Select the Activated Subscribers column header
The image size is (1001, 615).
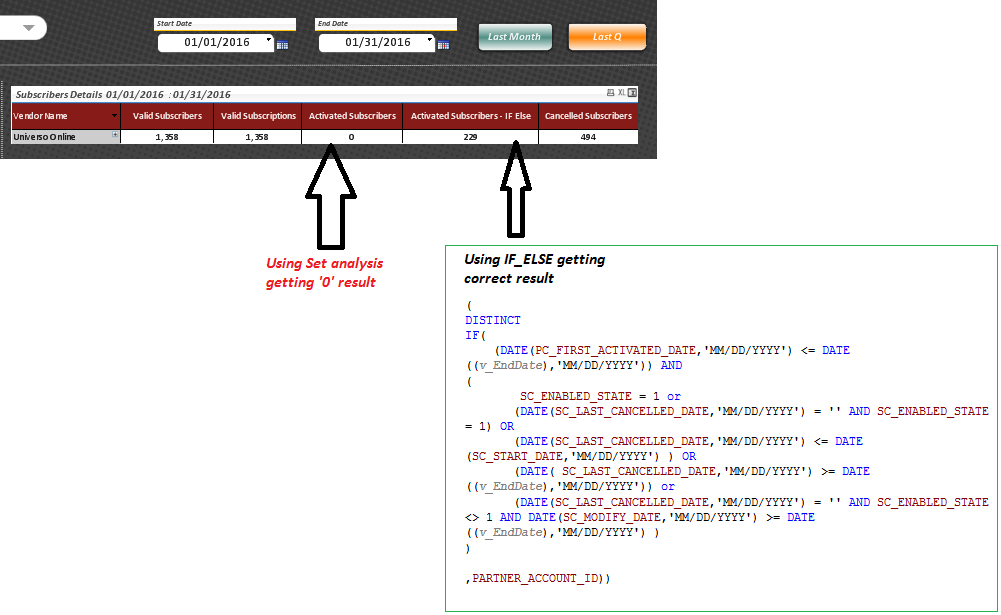click(x=352, y=116)
